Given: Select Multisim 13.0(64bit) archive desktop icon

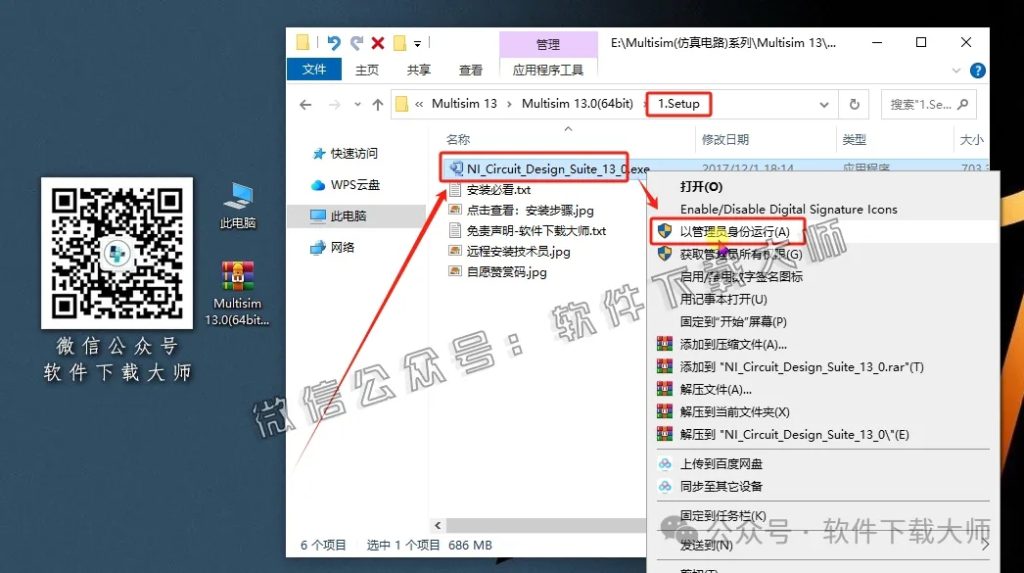Looking at the screenshot, I should tap(237, 293).
